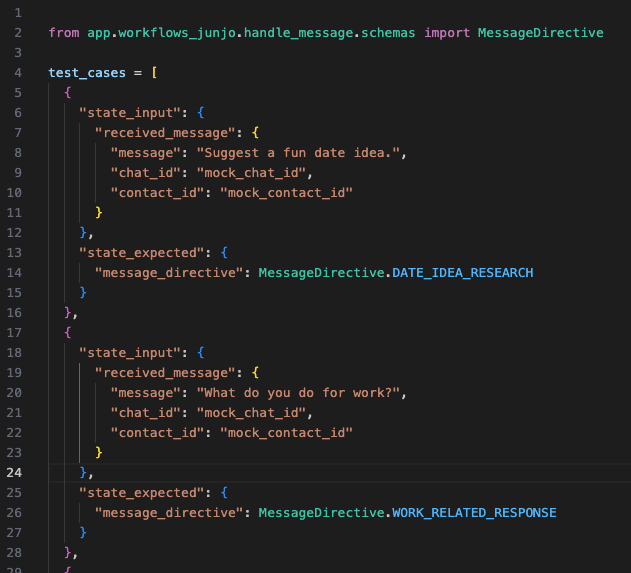Click the magenta closing brace on line 16
The width and height of the screenshot is (631, 573).
click(x=68, y=313)
